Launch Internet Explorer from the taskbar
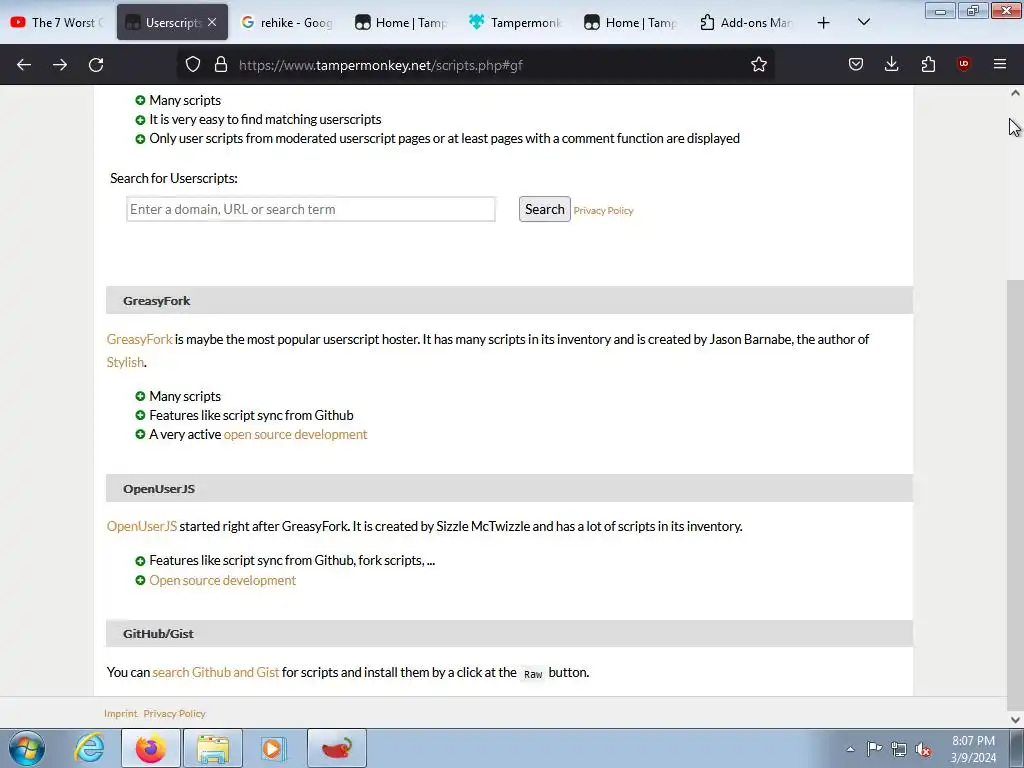This screenshot has width=1024, height=768. pos(89,748)
